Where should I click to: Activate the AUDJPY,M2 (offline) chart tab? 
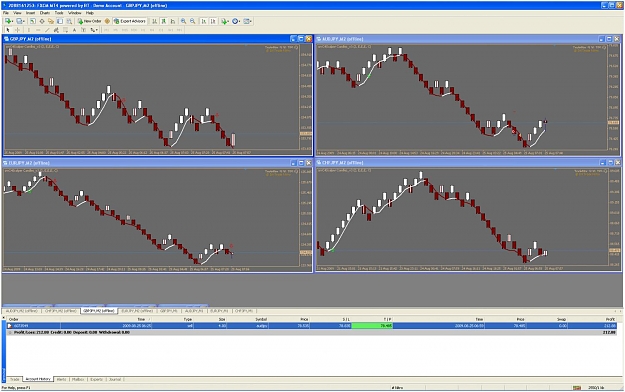click(x=21, y=311)
